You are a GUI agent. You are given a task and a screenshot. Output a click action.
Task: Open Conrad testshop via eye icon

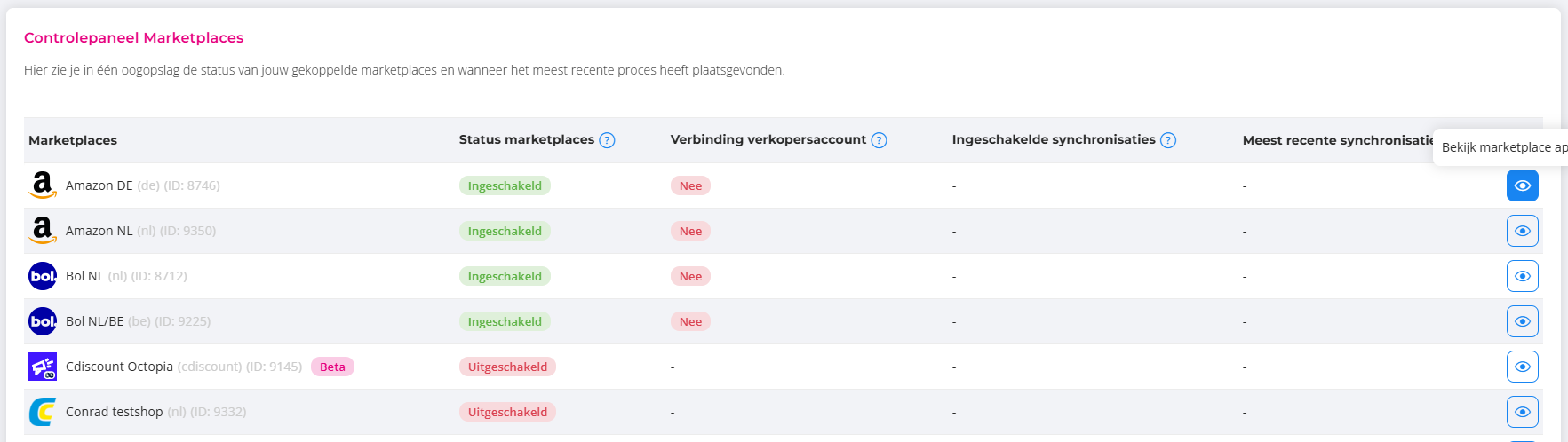tap(1522, 412)
